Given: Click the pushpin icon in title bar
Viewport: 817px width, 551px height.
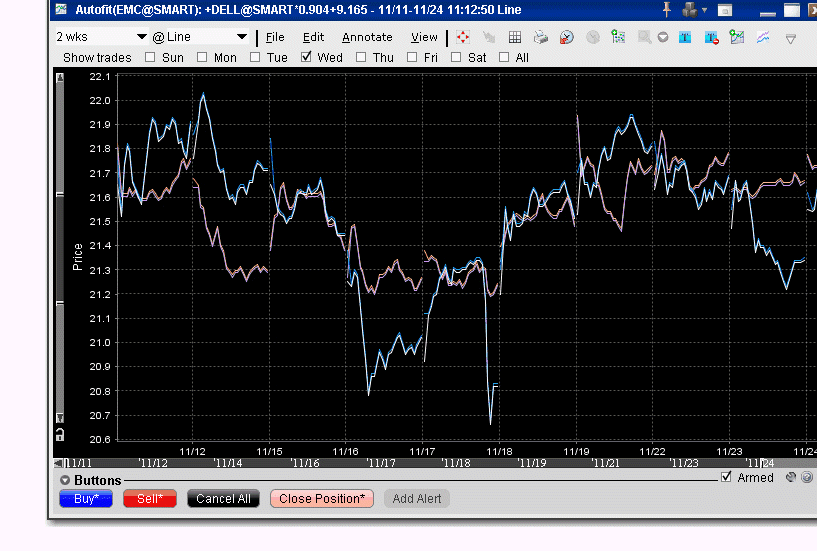Looking at the screenshot, I should tap(667, 10).
